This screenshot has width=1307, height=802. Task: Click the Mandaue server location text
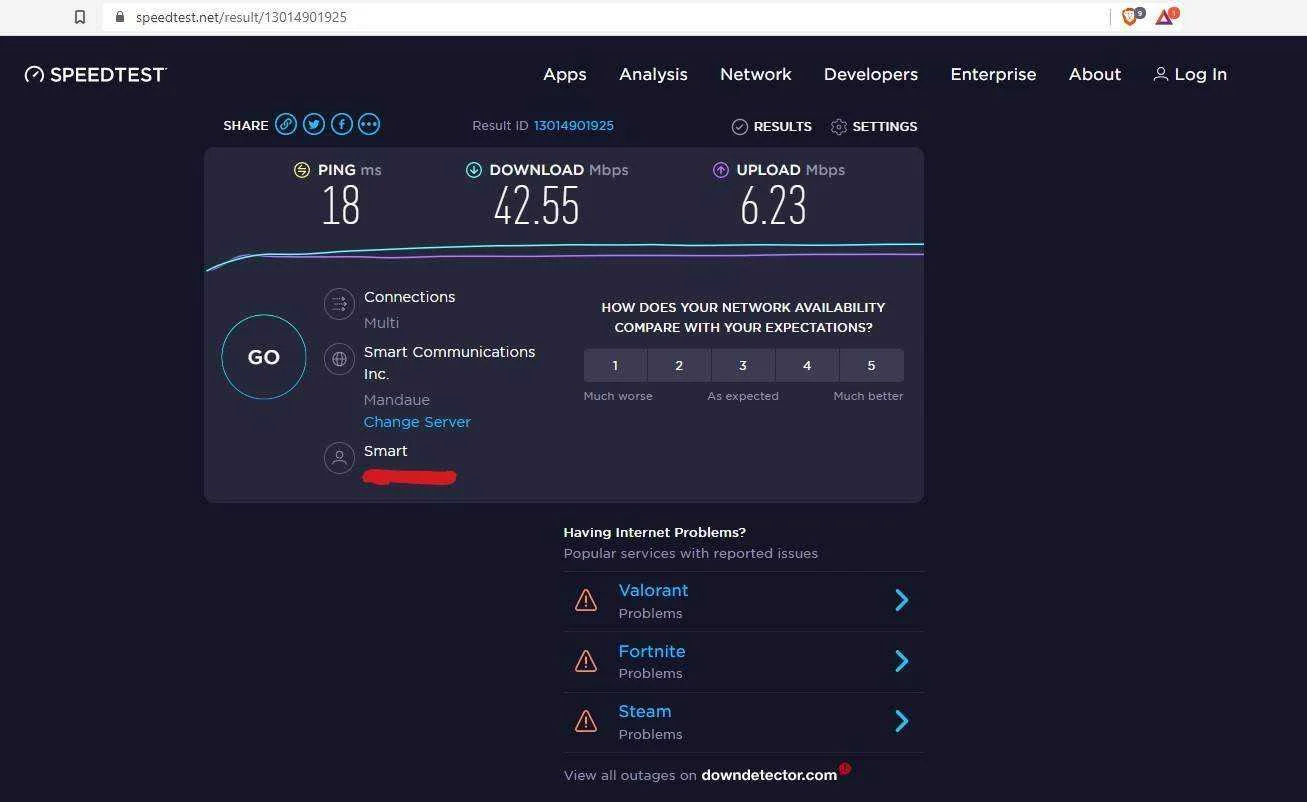[397, 400]
